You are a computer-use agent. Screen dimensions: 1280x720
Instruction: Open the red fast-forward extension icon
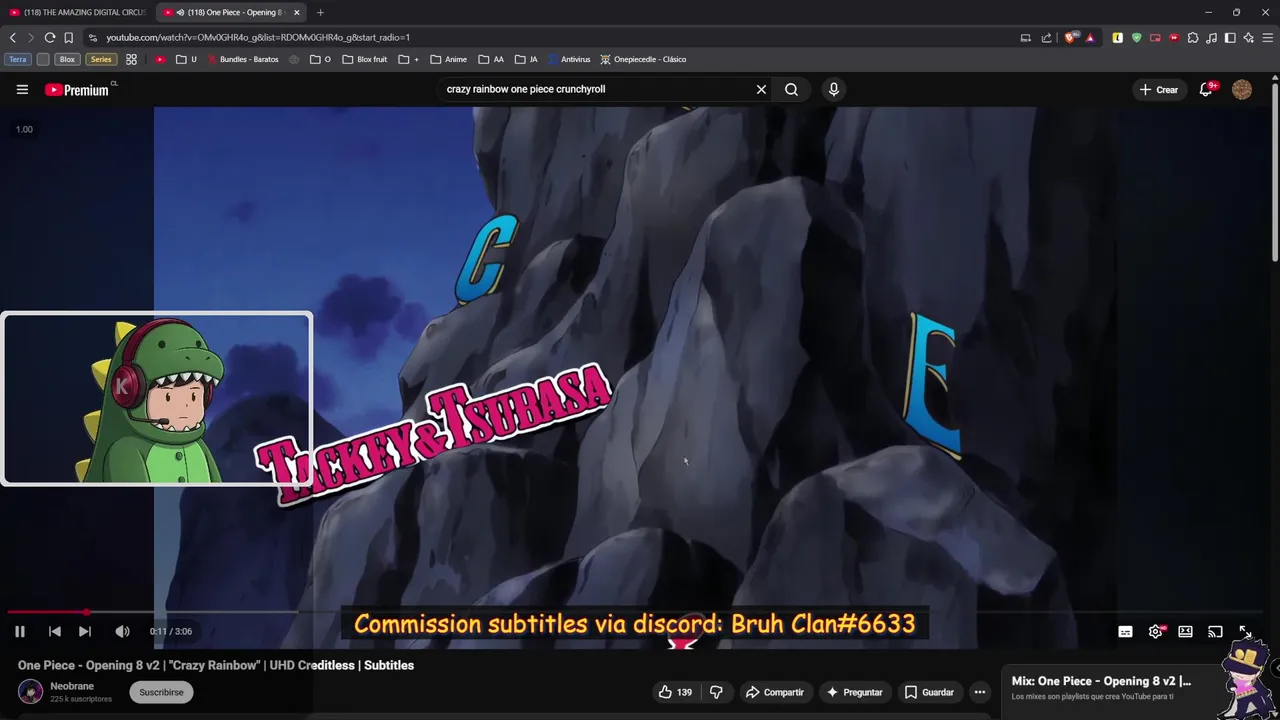point(1174,37)
